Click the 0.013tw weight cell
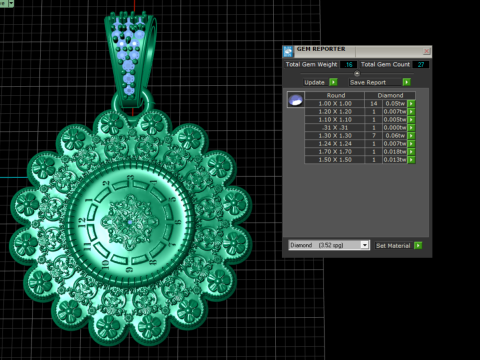 tap(395, 160)
